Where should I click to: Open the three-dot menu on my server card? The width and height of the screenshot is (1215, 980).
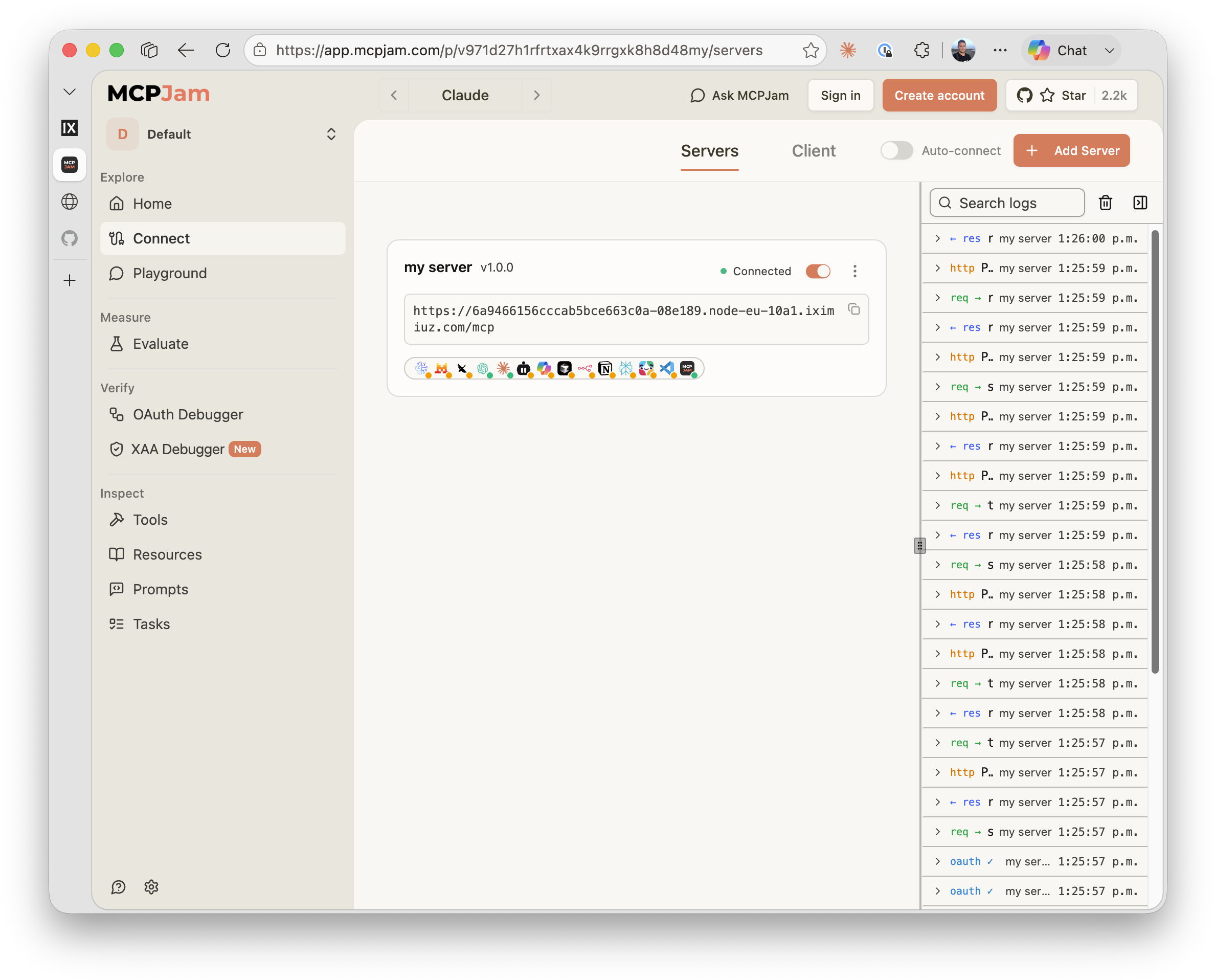pos(854,271)
